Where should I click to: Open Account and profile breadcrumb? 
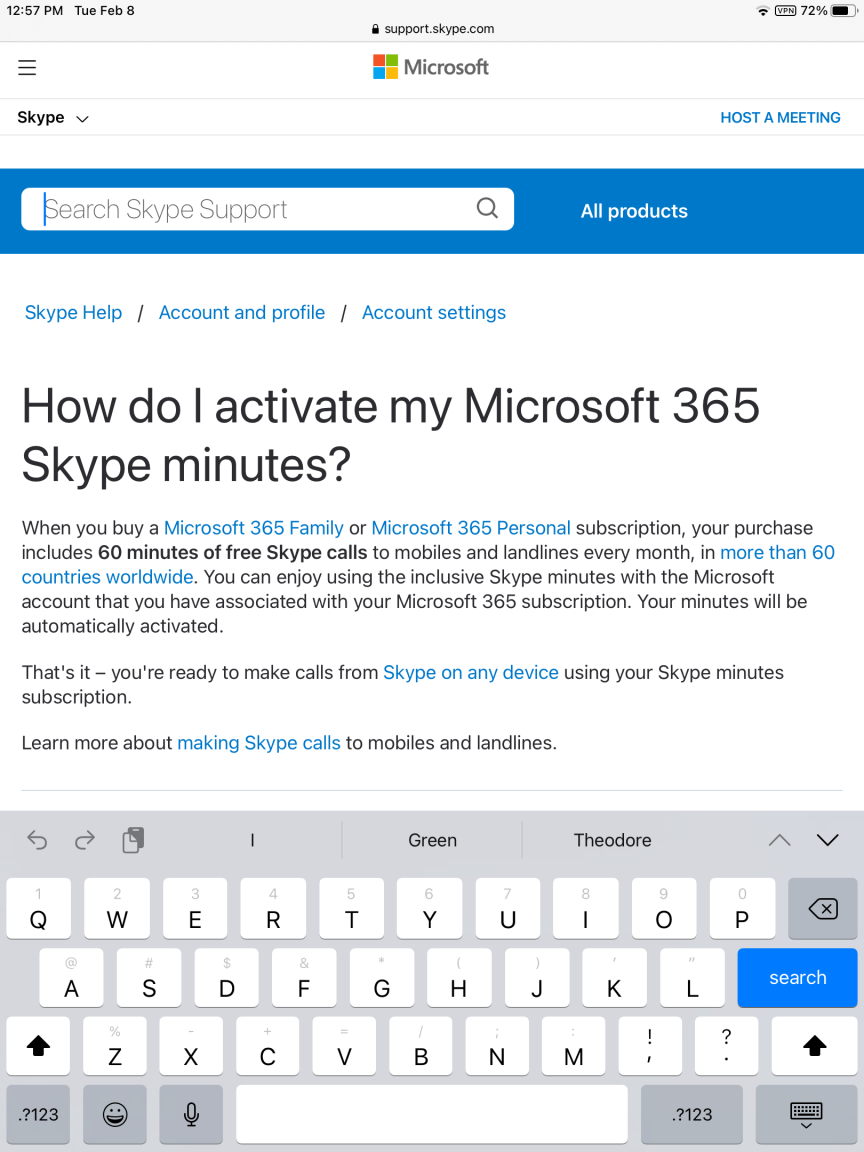point(242,312)
